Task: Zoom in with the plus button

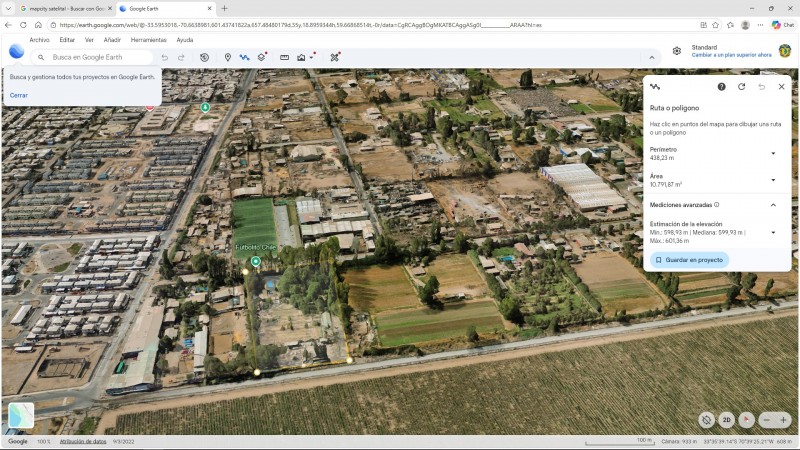Action: pos(783,420)
